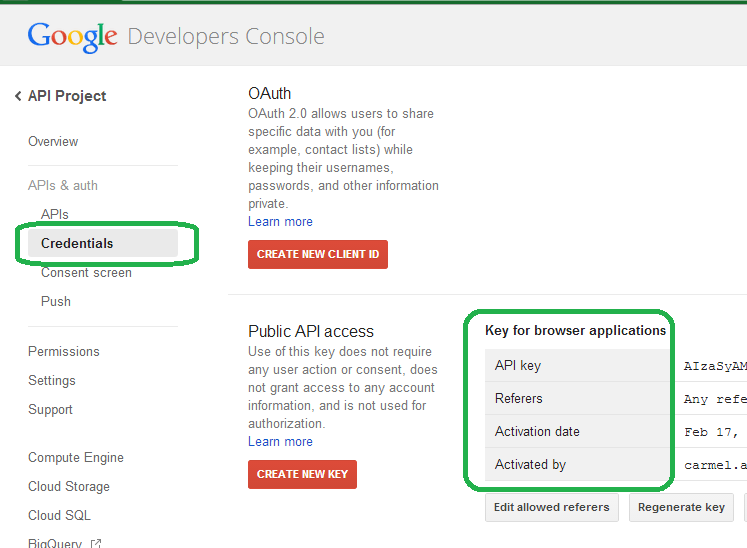Click Regenerate key button
The width and height of the screenshot is (747, 548).
click(x=681, y=508)
